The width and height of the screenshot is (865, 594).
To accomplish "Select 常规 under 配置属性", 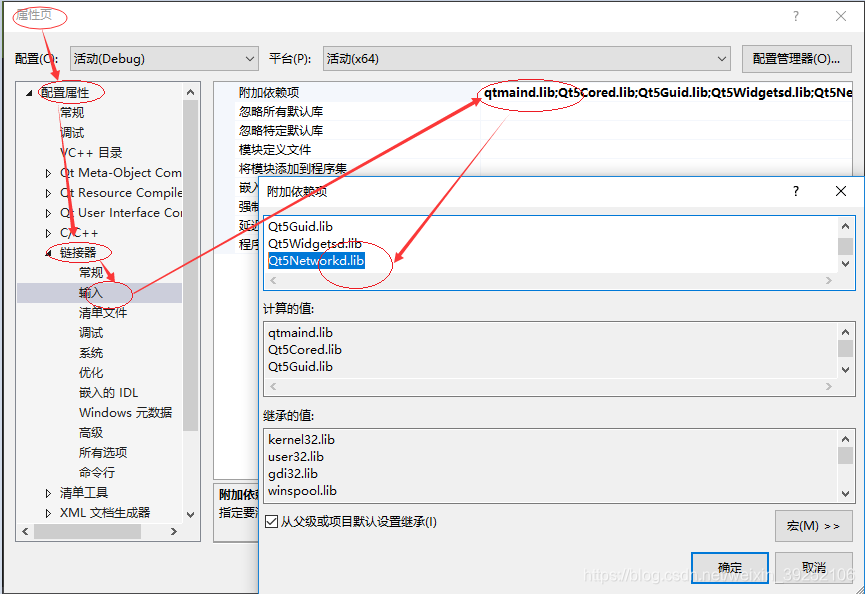I will coord(72,113).
